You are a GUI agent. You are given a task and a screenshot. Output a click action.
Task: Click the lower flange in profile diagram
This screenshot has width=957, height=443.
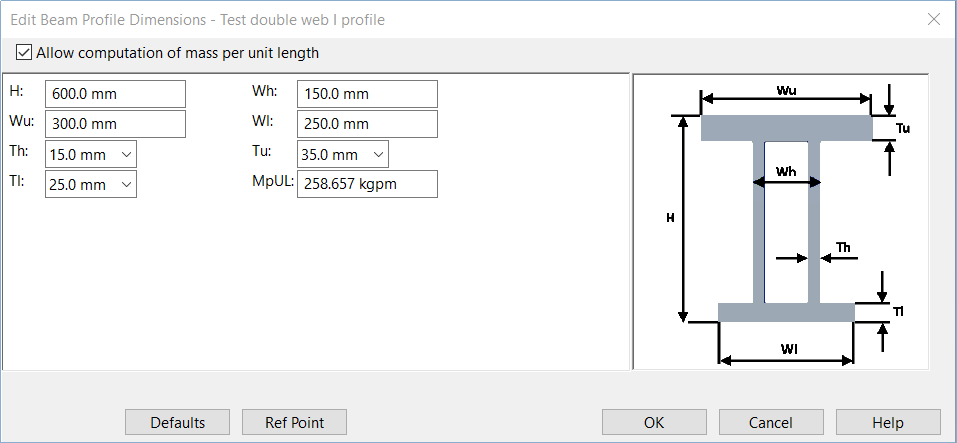(786, 312)
